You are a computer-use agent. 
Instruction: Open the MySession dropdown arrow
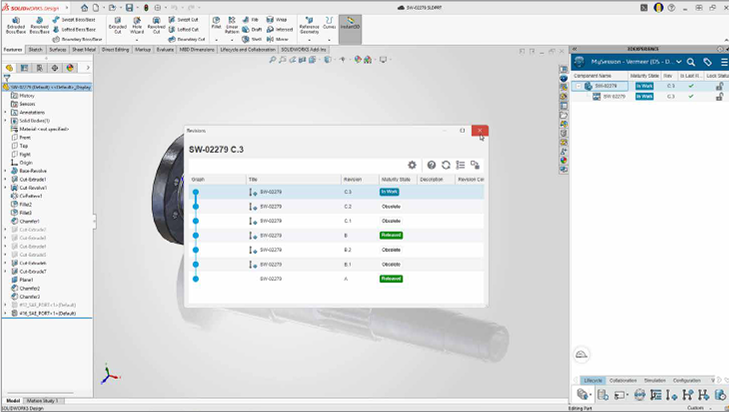pyautogui.click(x=679, y=62)
